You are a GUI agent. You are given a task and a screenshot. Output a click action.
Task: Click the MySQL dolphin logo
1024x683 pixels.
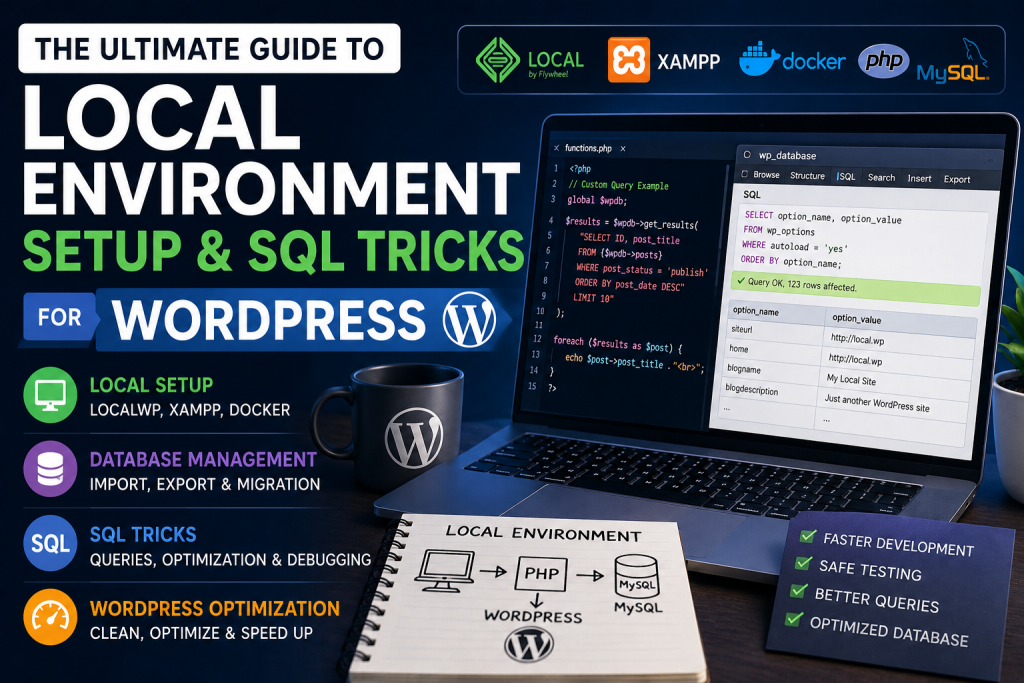pos(953,61)
